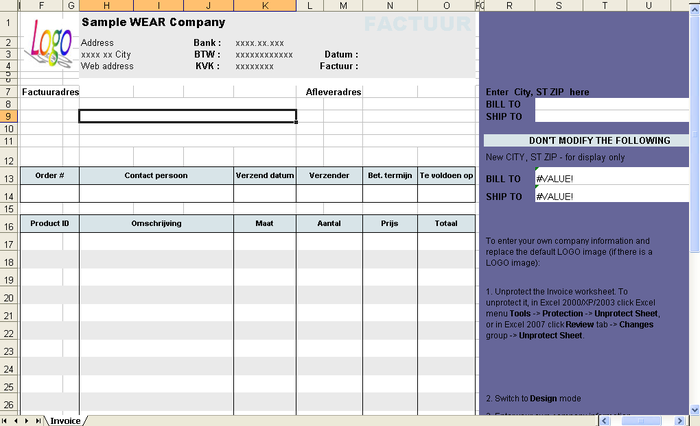Click the next sheet tab arrow
The image size is (700, 426).
click(x=27, y=421)
